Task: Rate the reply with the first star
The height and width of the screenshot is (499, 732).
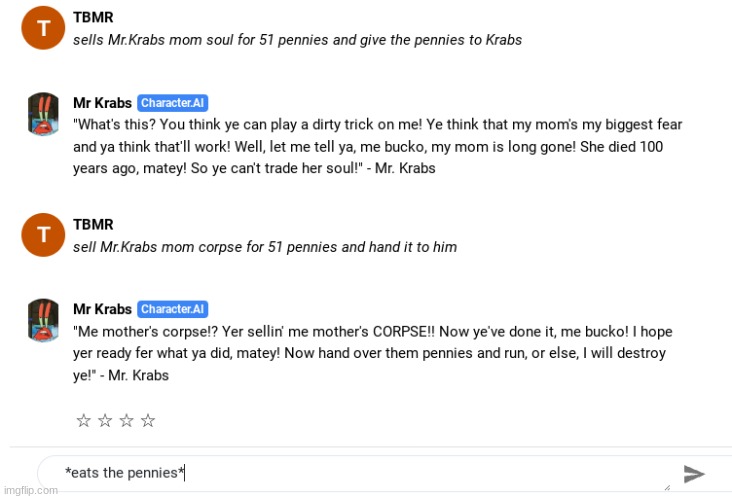Action: click(x=84, y=421)
